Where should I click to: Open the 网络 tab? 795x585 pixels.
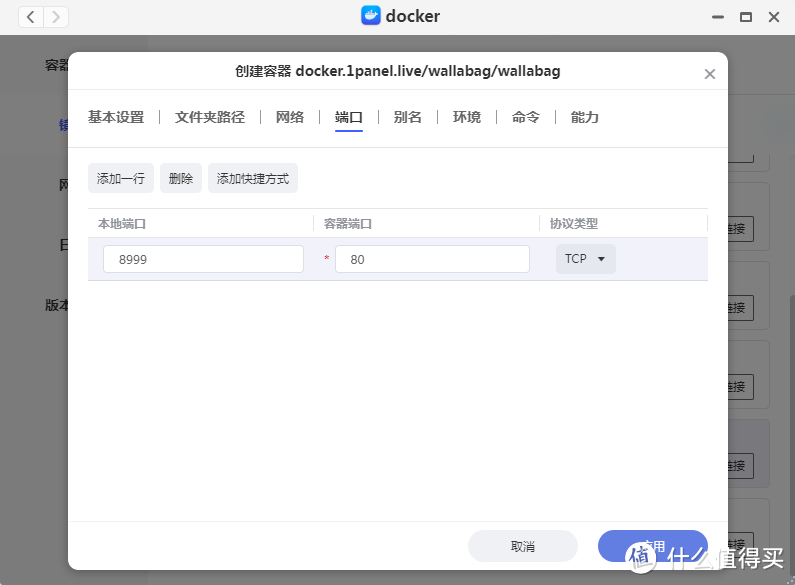tap(290, 117)
